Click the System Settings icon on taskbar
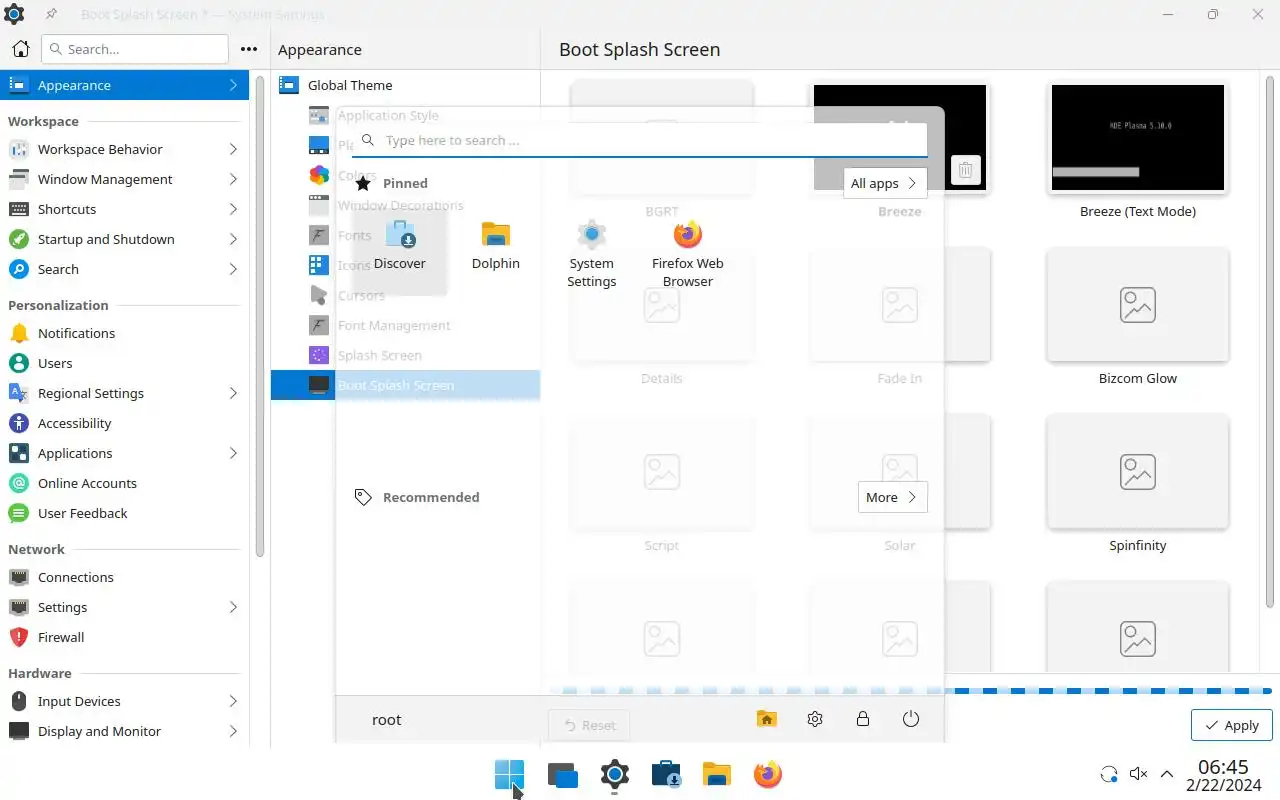 pyautogui.click(x=615, y=774)
